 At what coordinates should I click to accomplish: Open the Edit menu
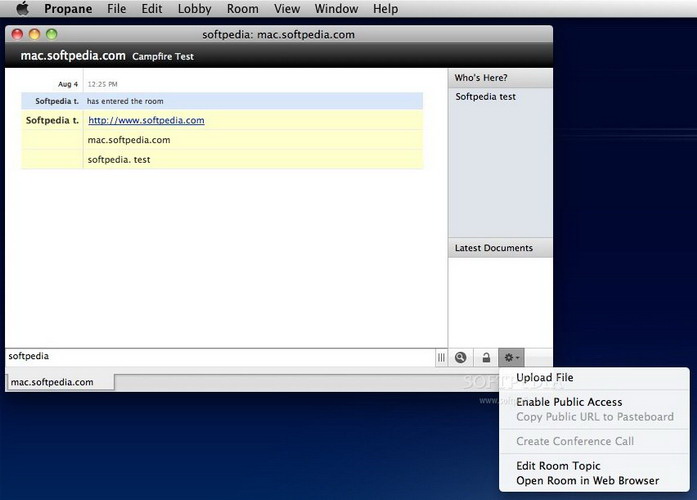pos(152,9)
